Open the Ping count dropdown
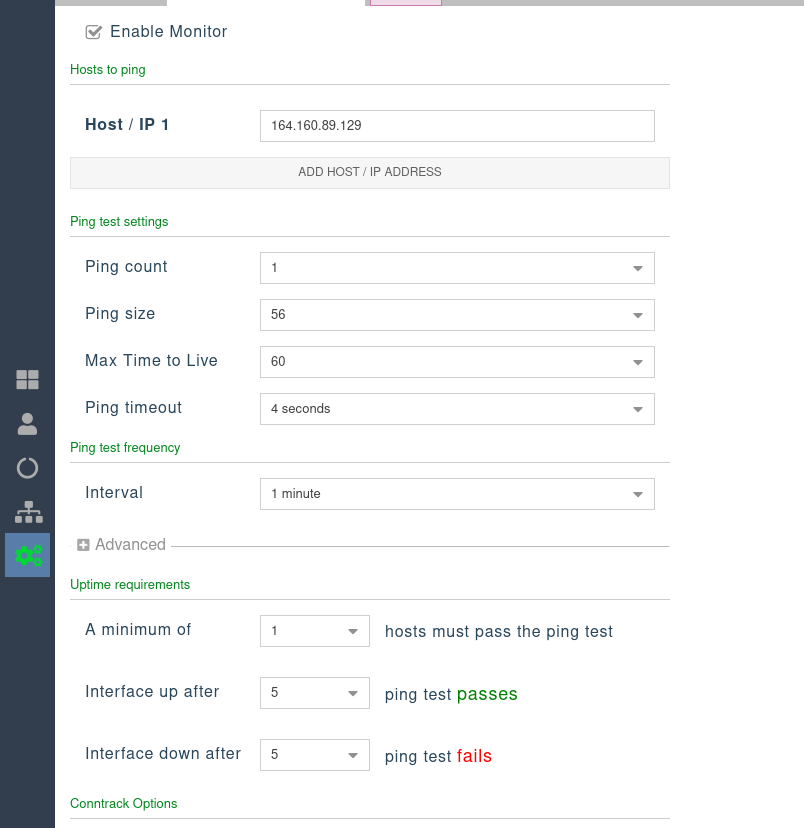 click(456, 268)
